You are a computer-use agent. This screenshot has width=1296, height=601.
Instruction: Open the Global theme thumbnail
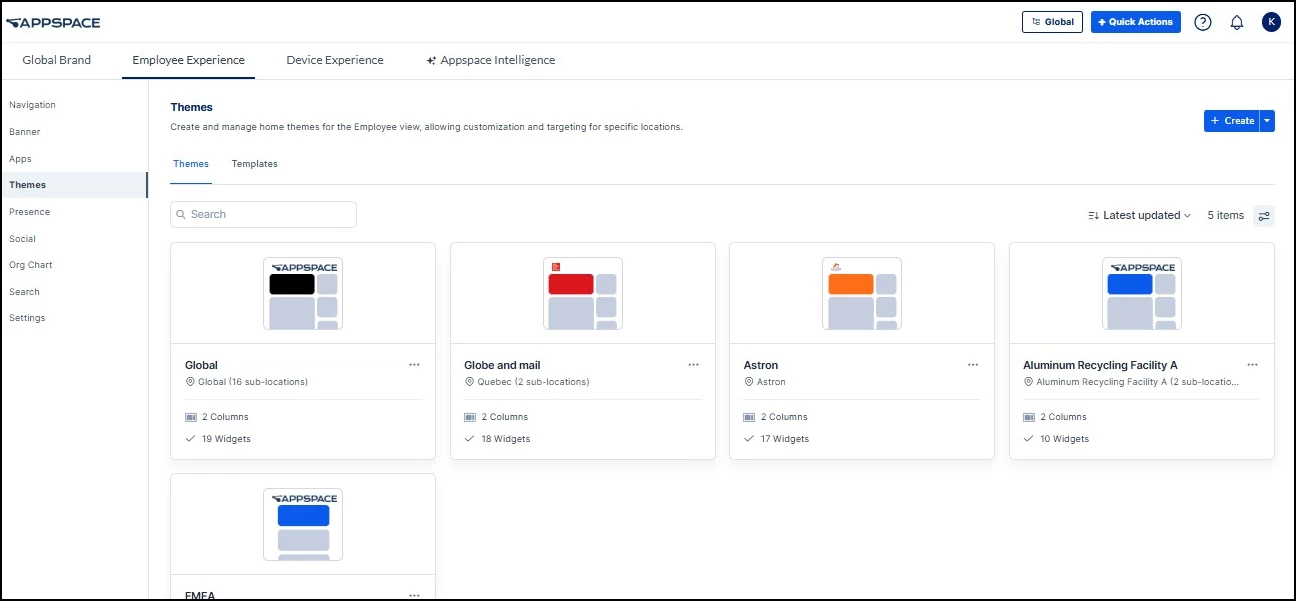(x=303, y=293)
